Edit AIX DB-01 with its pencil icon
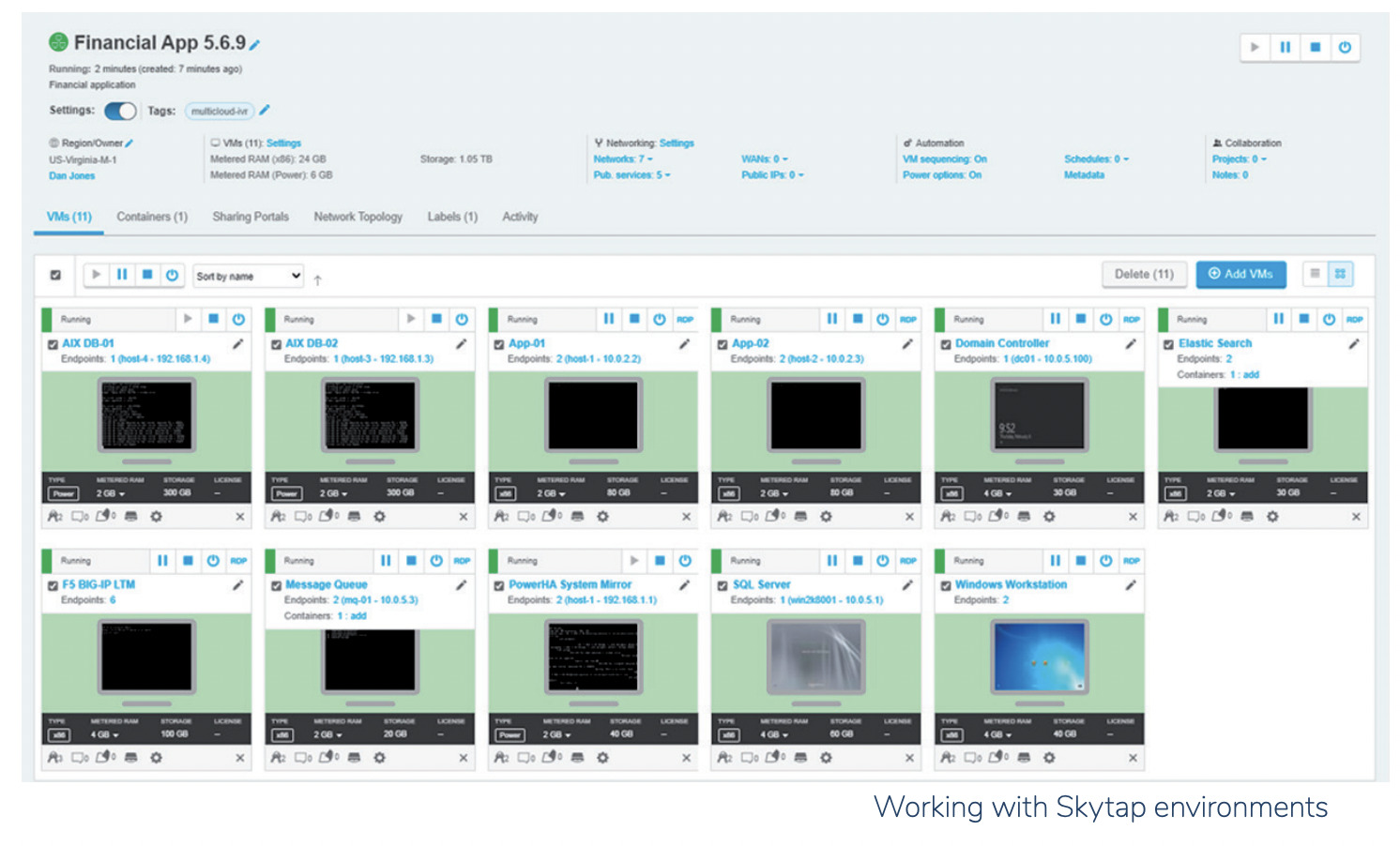Screen dimensions: 1400x846 [x=237, y=344]
